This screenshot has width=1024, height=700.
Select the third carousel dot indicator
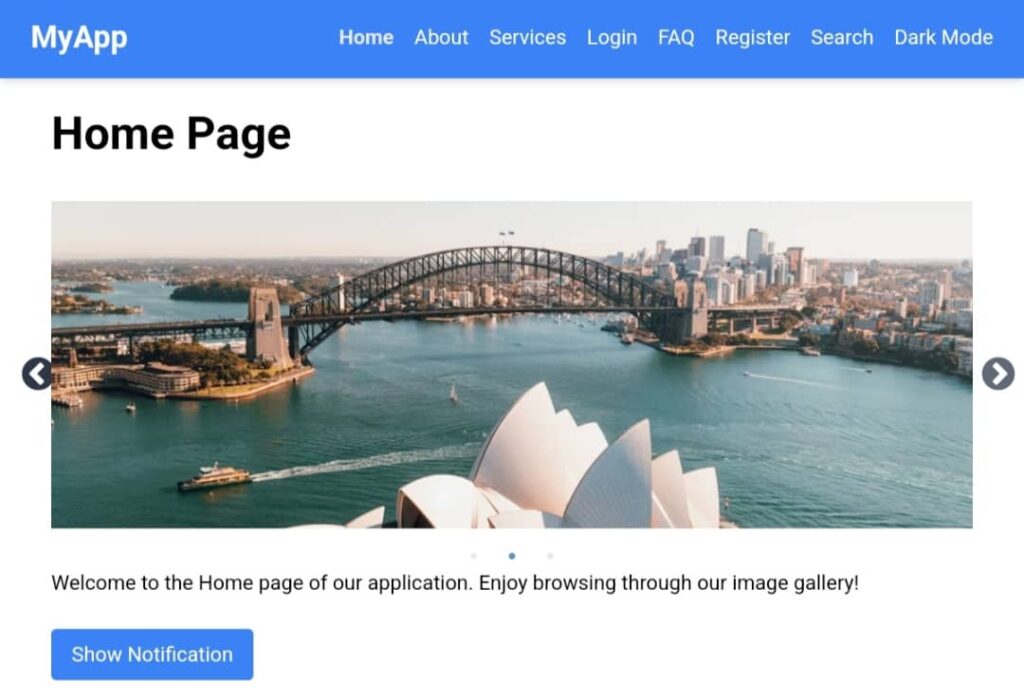550,556
